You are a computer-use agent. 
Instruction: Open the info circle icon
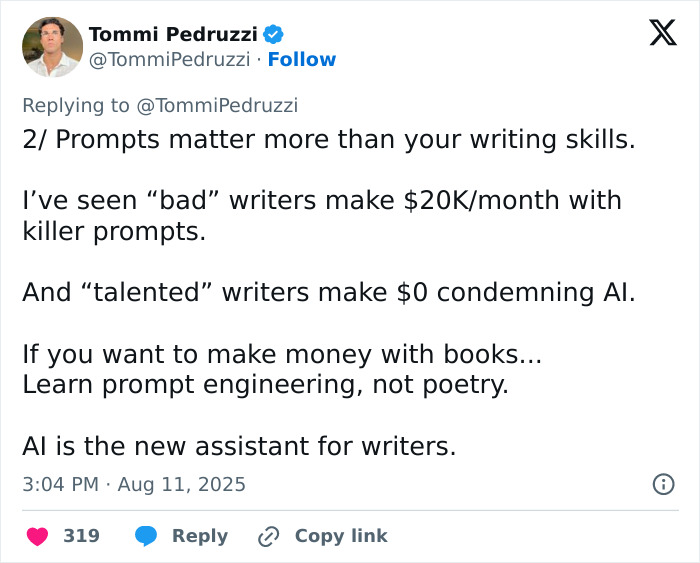coord(663,484)
